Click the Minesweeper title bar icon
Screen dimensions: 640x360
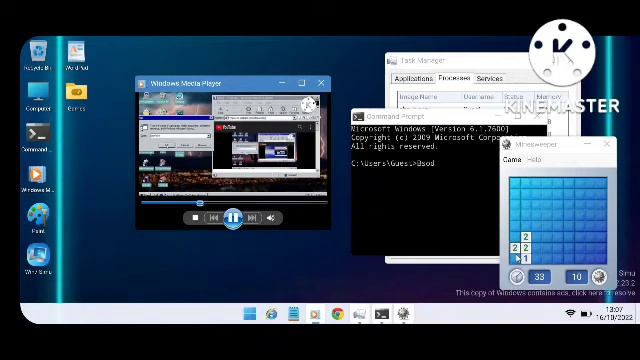tap(507, 144)
